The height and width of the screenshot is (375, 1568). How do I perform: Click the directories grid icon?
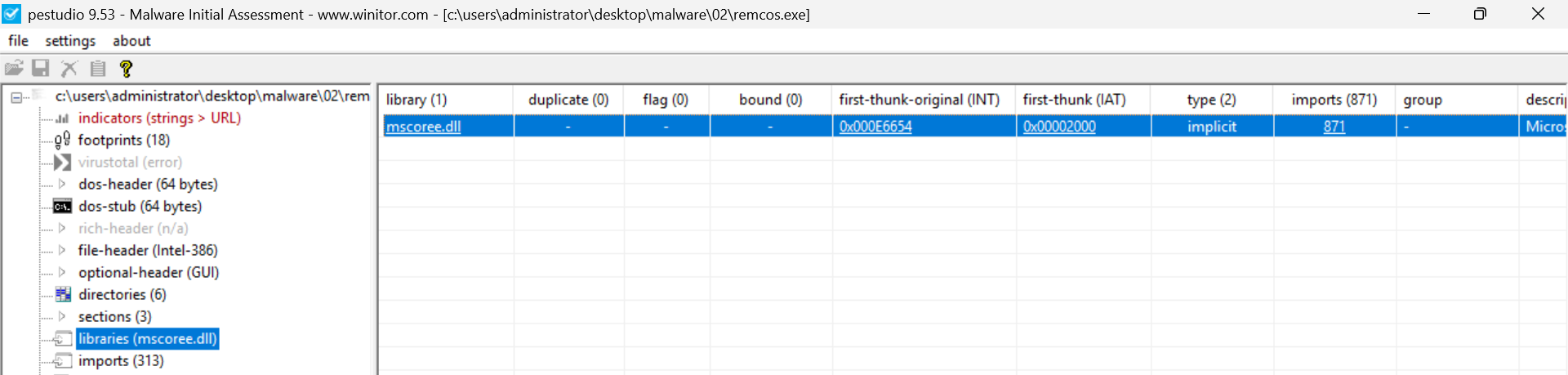(63, 295)
